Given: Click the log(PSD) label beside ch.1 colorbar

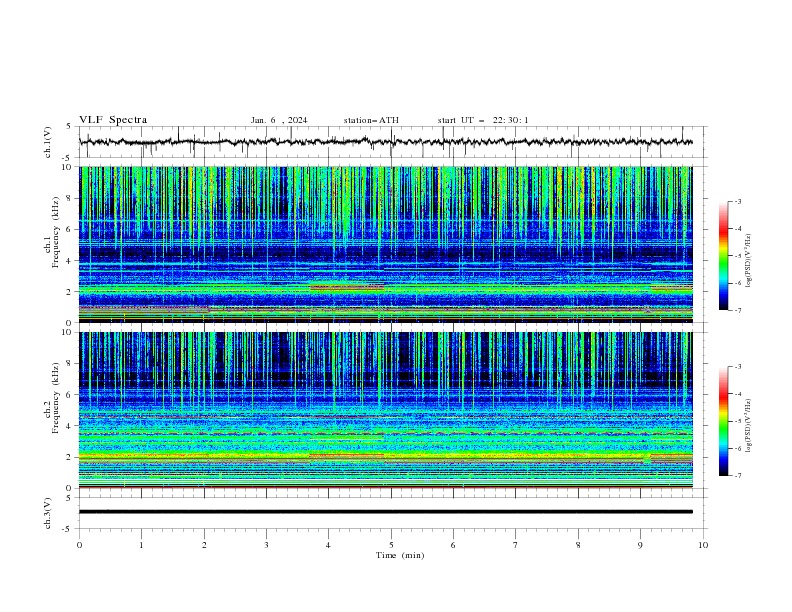Looking at the screenshot, I should coord(749,261).
